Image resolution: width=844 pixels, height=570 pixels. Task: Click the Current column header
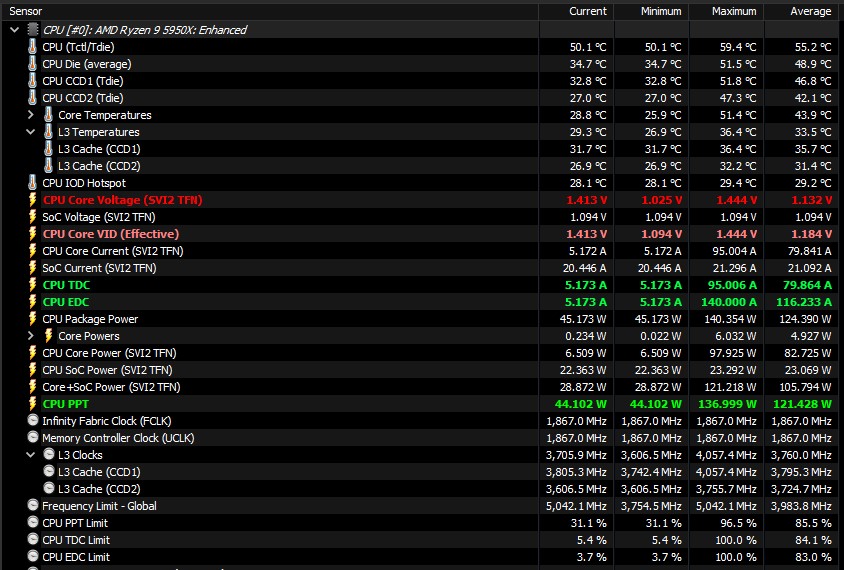[x=576, y=11]
